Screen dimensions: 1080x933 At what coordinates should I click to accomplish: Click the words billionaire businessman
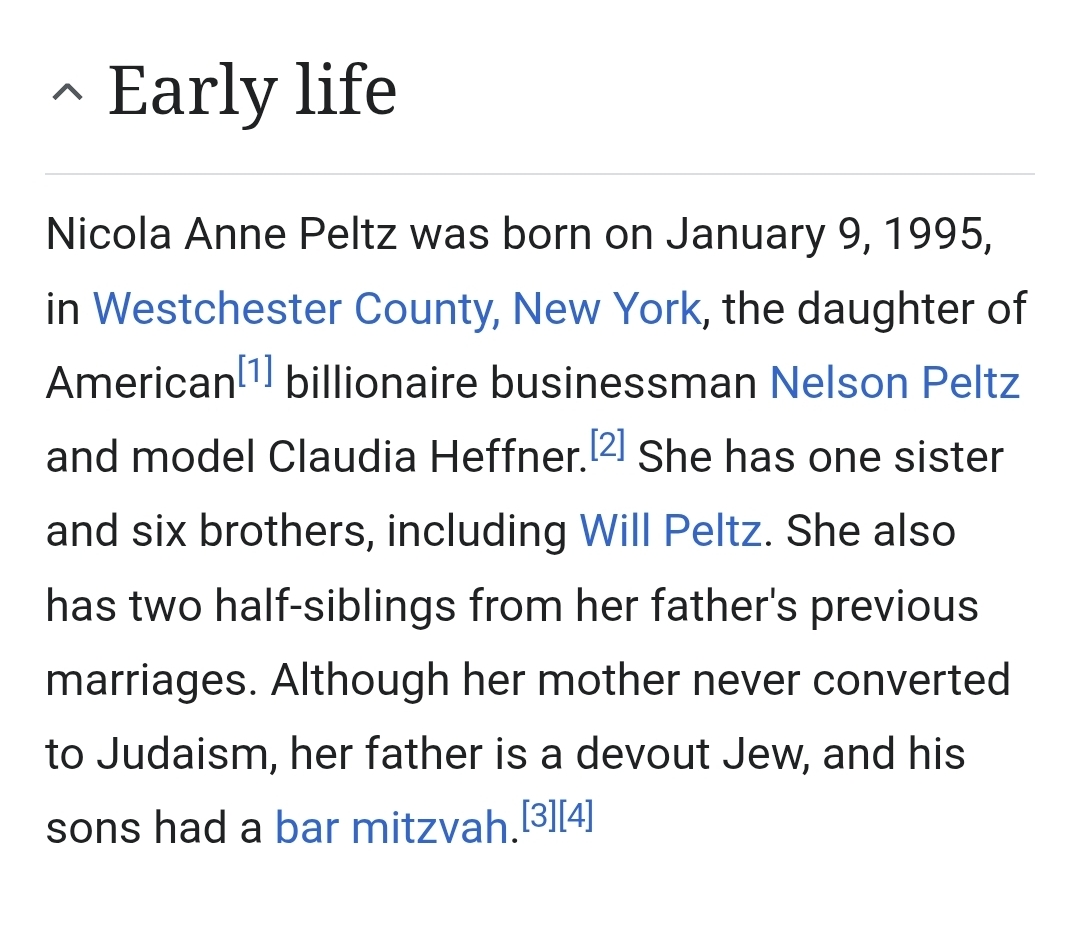[521, 383]
